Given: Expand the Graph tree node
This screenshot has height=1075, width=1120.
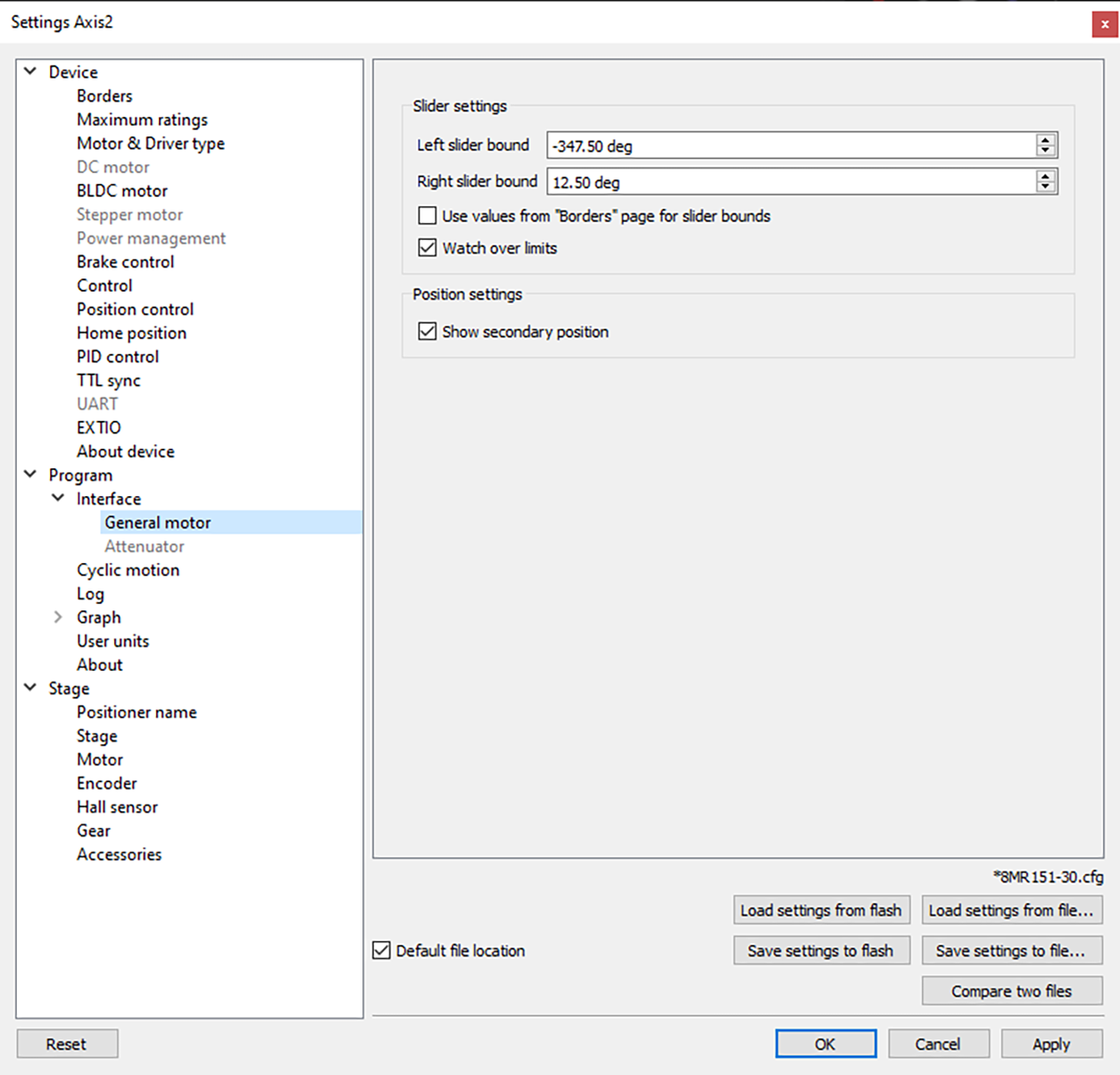Looking at the screenshot, I should tap(58, 617).
